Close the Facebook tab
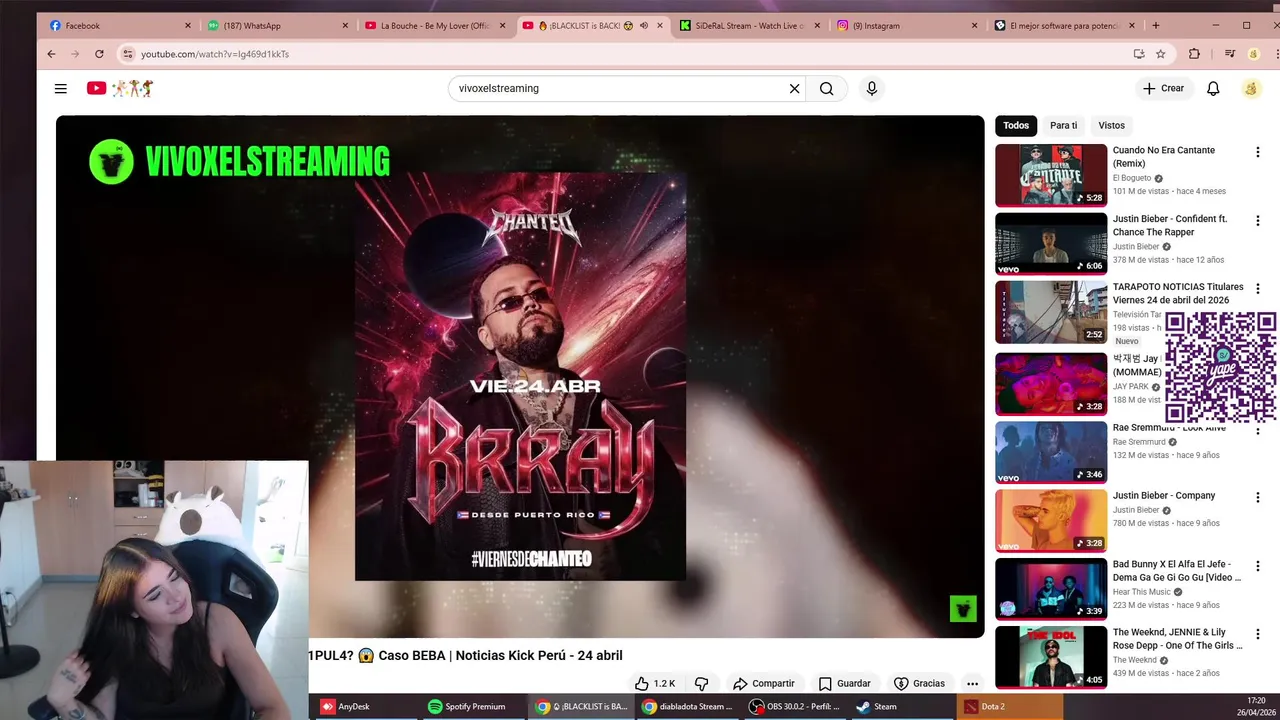Image resolution: width=1280 pixels, height=720 pixels. coord(187,25)
